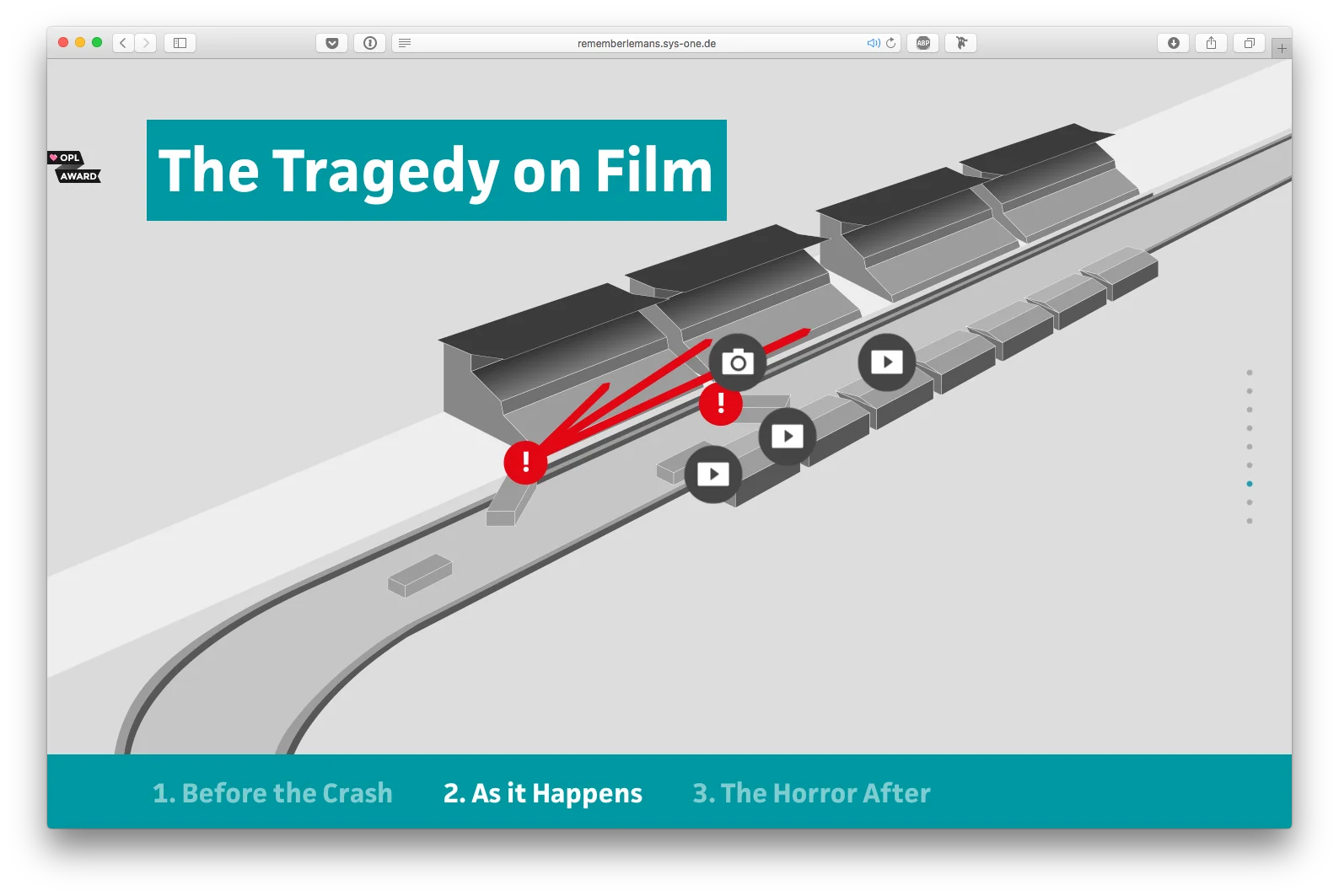Open The Horror After section

811,793
